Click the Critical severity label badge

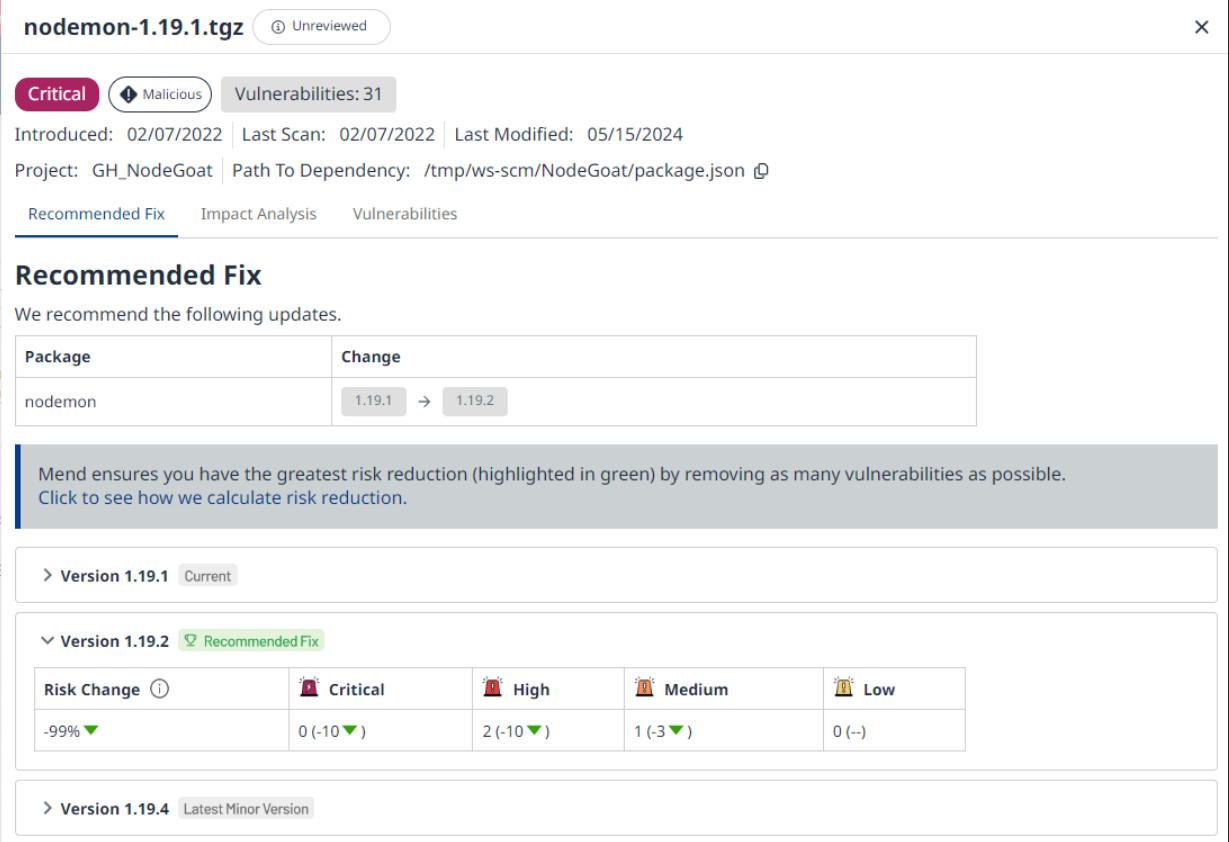(57, 94)
